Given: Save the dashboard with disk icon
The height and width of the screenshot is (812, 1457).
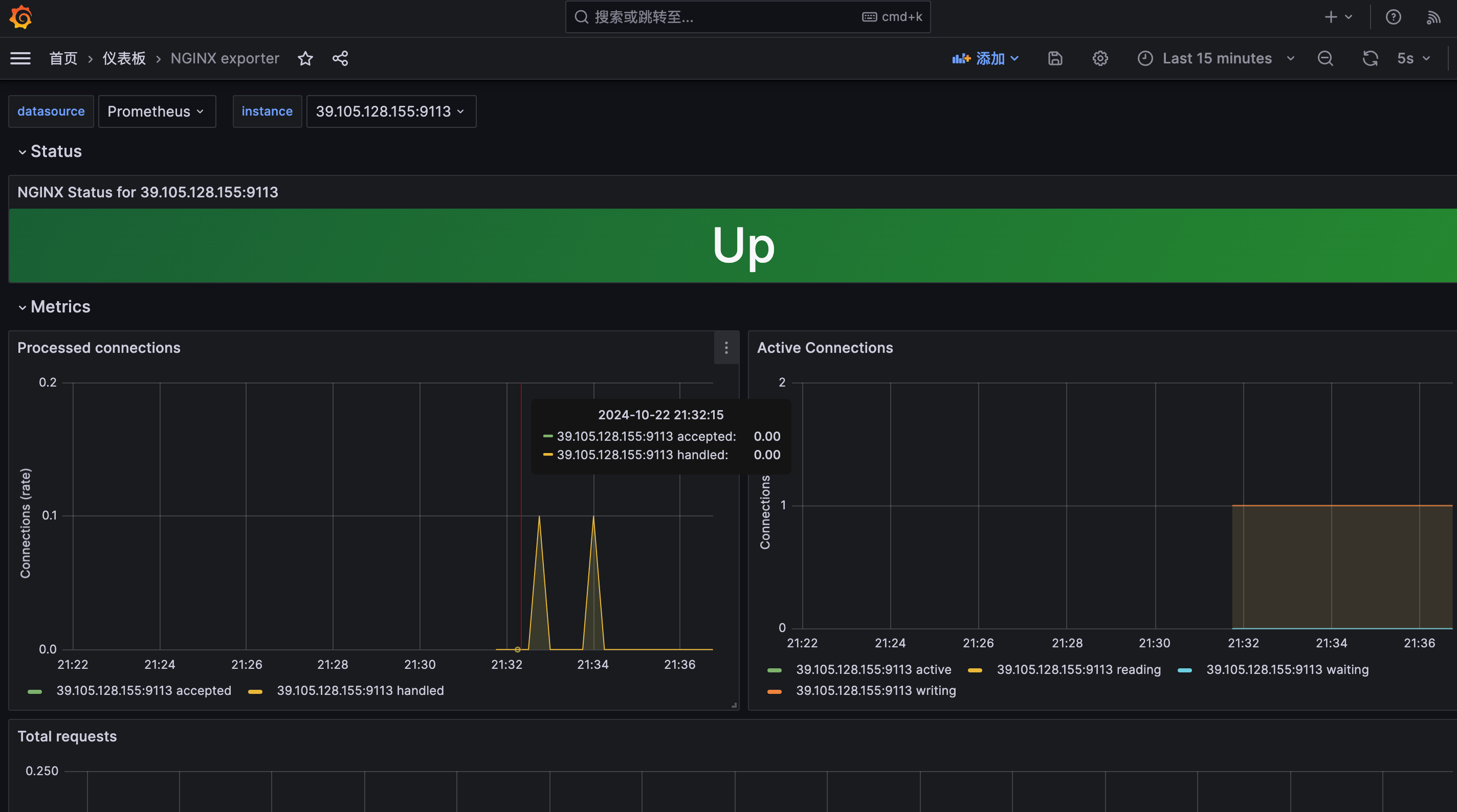Looking at the screenshot, I should [1055, 58].
